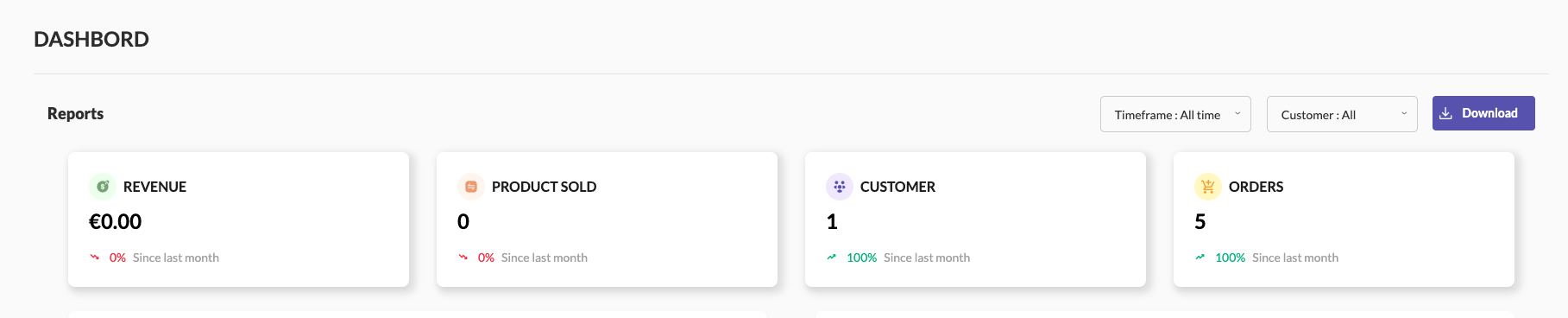Open the Customer: All dropdown

pos(1342,114)
